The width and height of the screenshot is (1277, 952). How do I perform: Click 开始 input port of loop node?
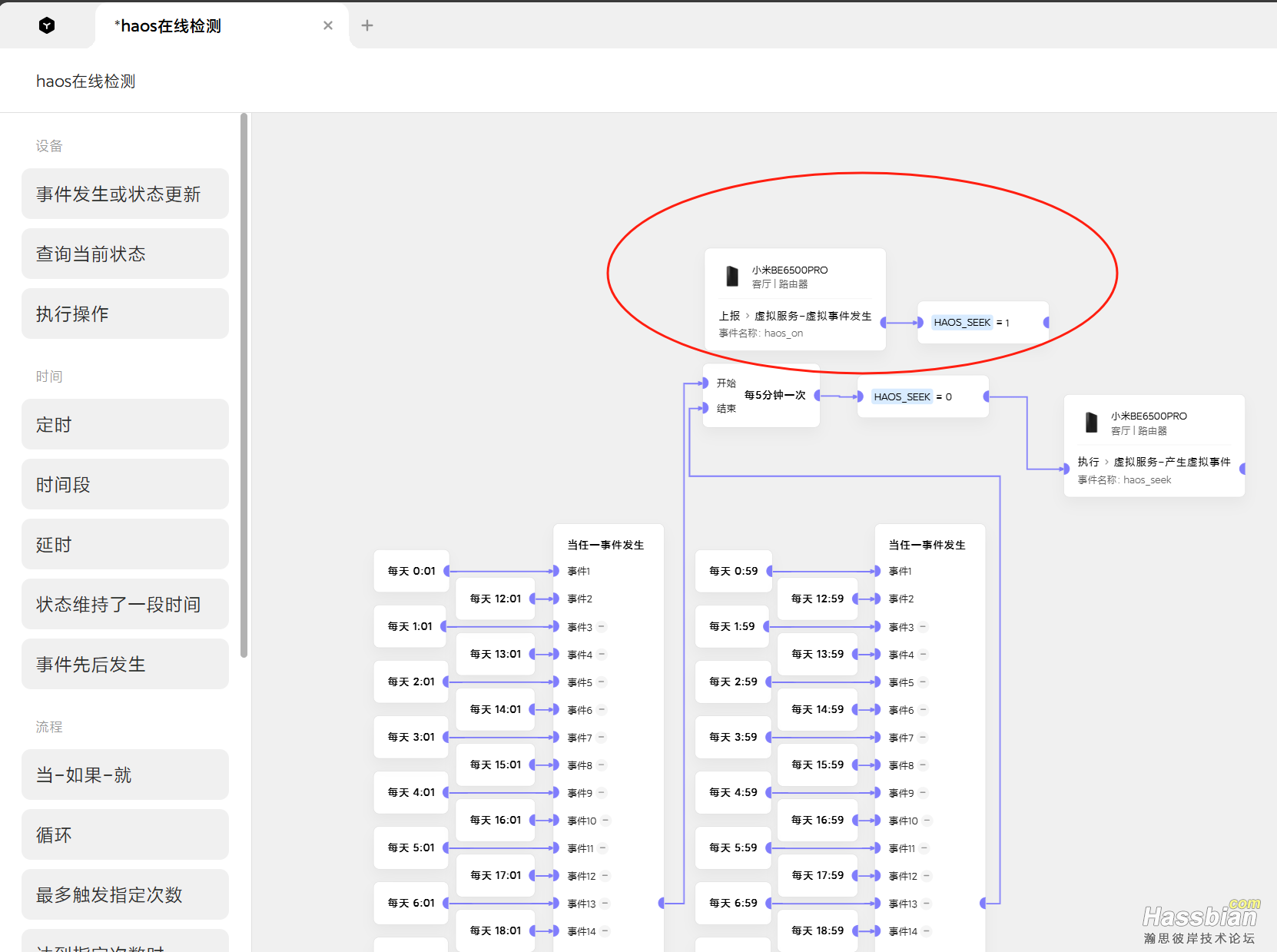(705, 383)
